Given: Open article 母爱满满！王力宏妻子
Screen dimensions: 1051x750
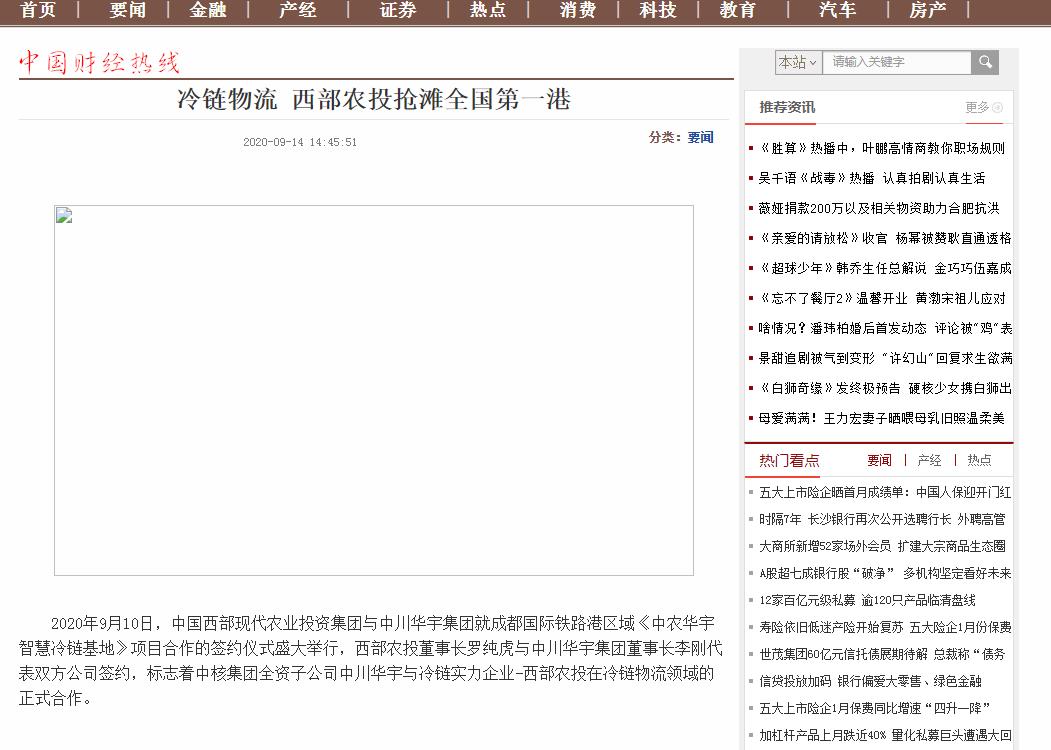Looking at the screenshot, I should coord(881,418).
